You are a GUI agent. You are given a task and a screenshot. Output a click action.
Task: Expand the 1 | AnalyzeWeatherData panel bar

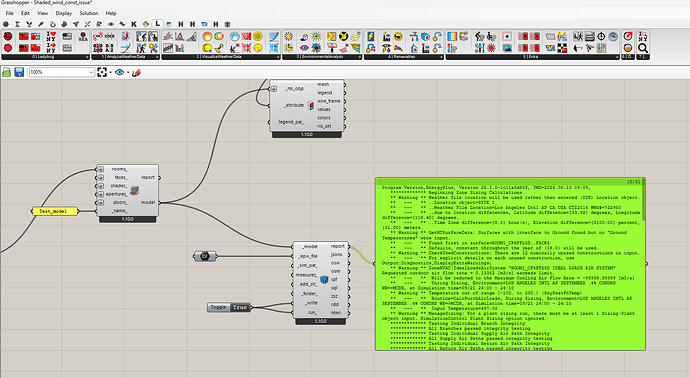125,57
